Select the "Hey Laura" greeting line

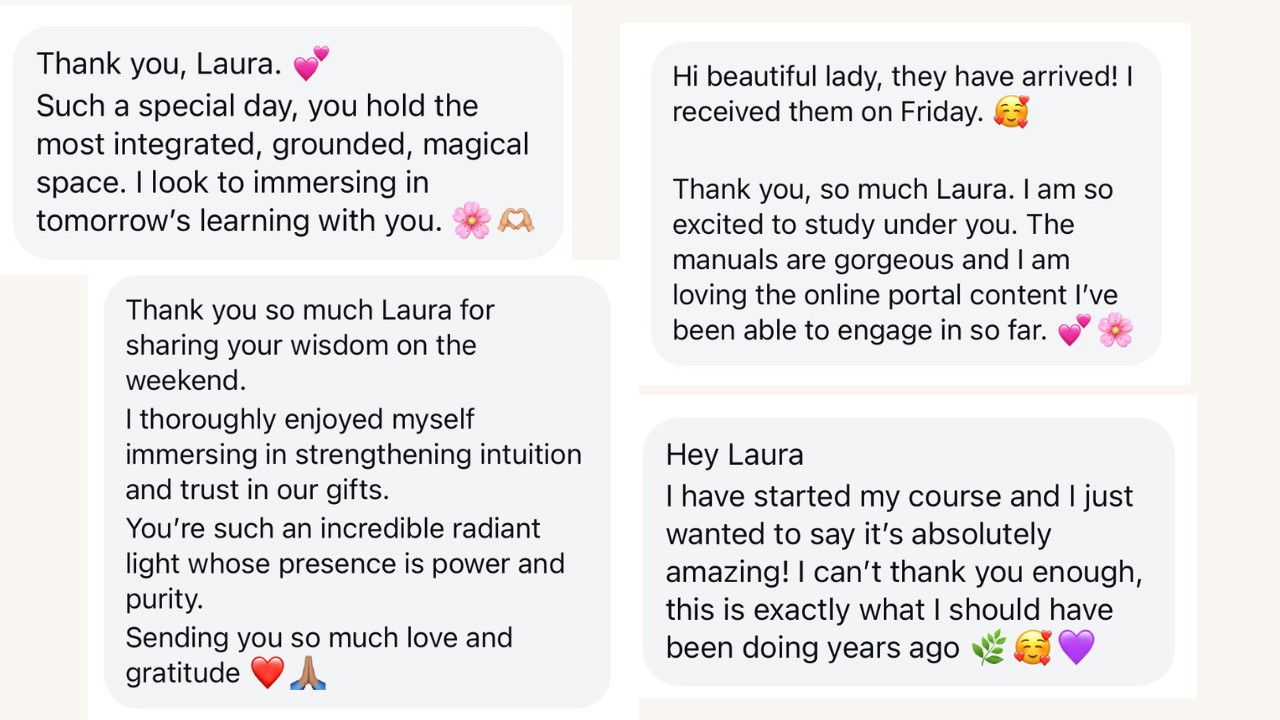point(734,455)
